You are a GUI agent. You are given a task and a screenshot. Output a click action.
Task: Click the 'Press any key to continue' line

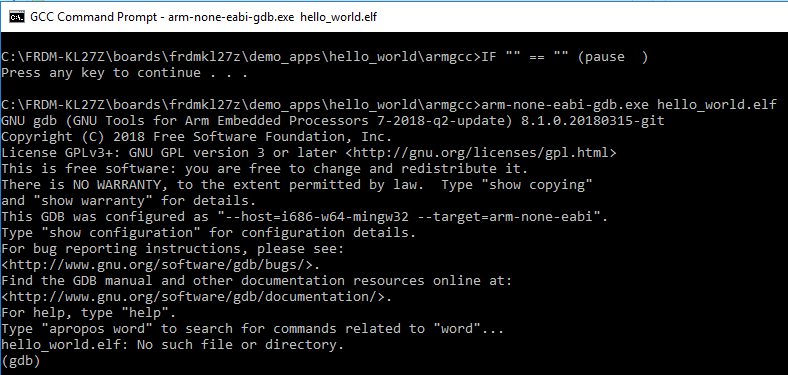(125, 73)
